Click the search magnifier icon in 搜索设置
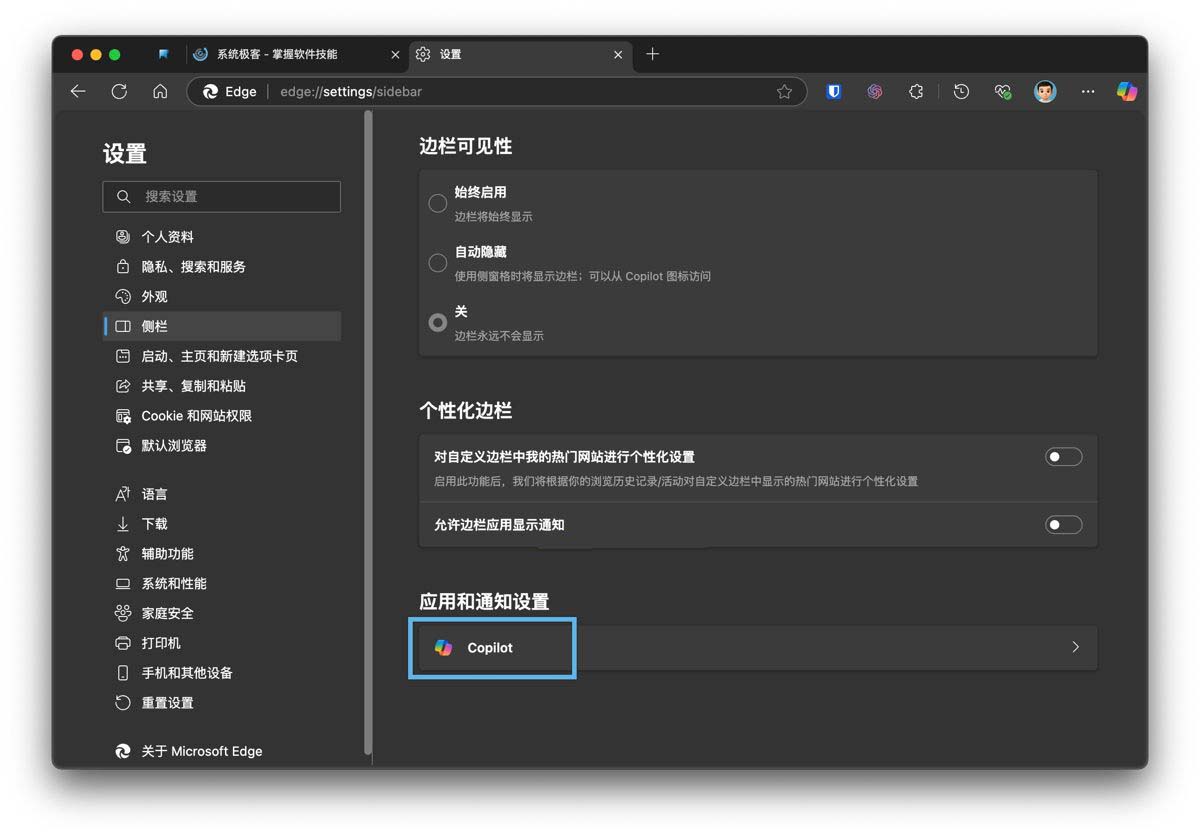Image resolution: width=1200 pixels, height=838 pixels. tap(124, 197)
